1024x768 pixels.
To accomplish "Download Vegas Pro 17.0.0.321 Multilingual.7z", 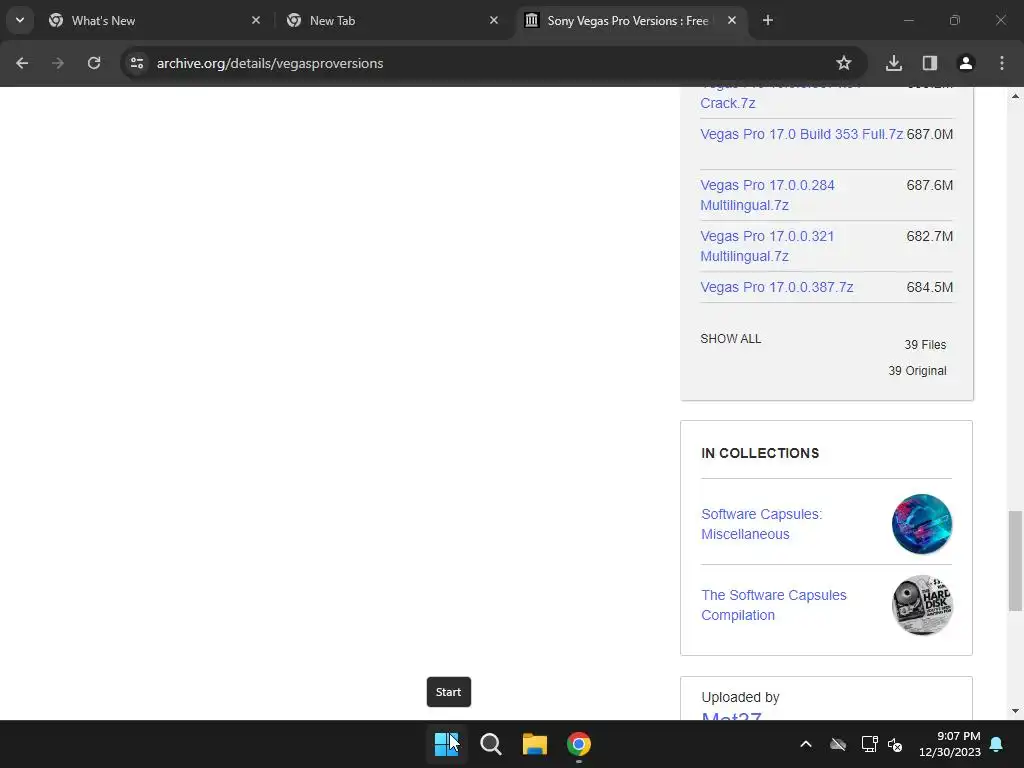I will [x=767, y=246].
